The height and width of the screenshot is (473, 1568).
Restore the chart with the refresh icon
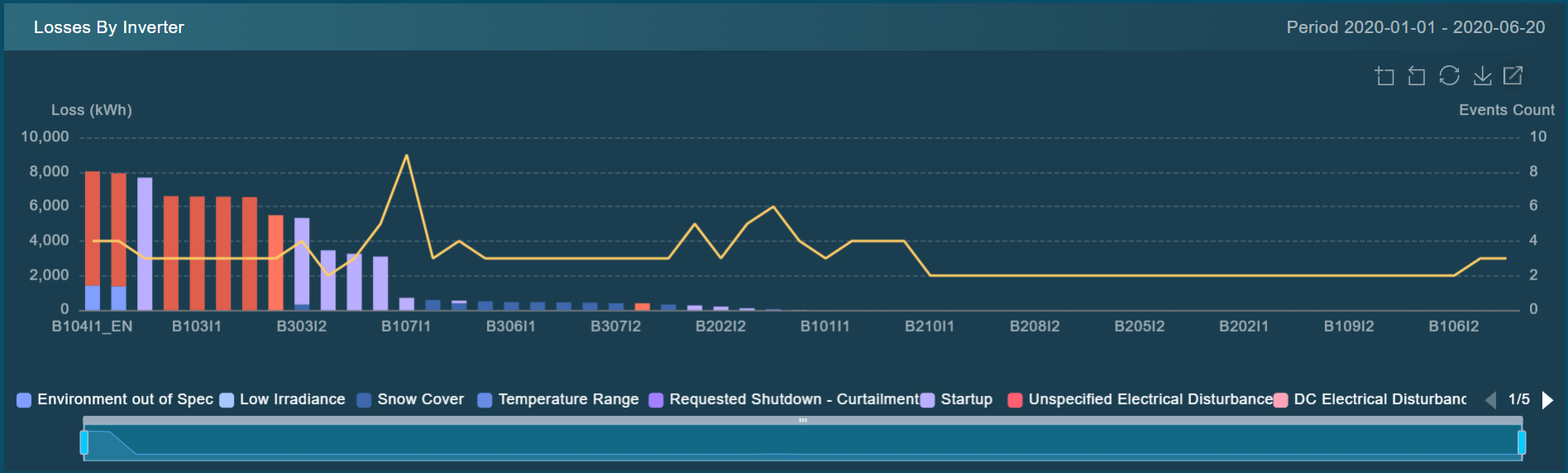pos(1449,76)
